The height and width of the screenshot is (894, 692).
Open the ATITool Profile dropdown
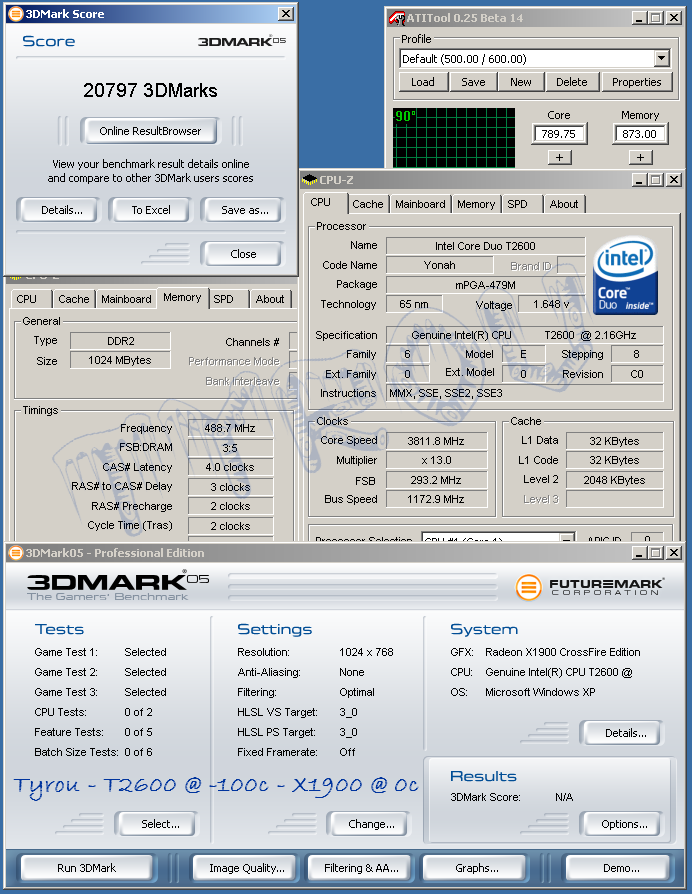click(661, 58)
